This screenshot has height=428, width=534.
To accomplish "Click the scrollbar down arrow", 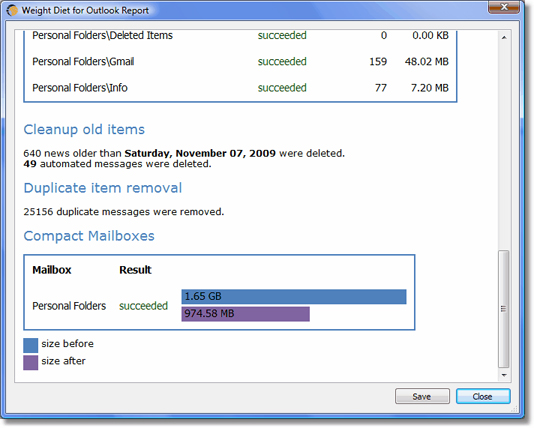I will coord(504,375).
